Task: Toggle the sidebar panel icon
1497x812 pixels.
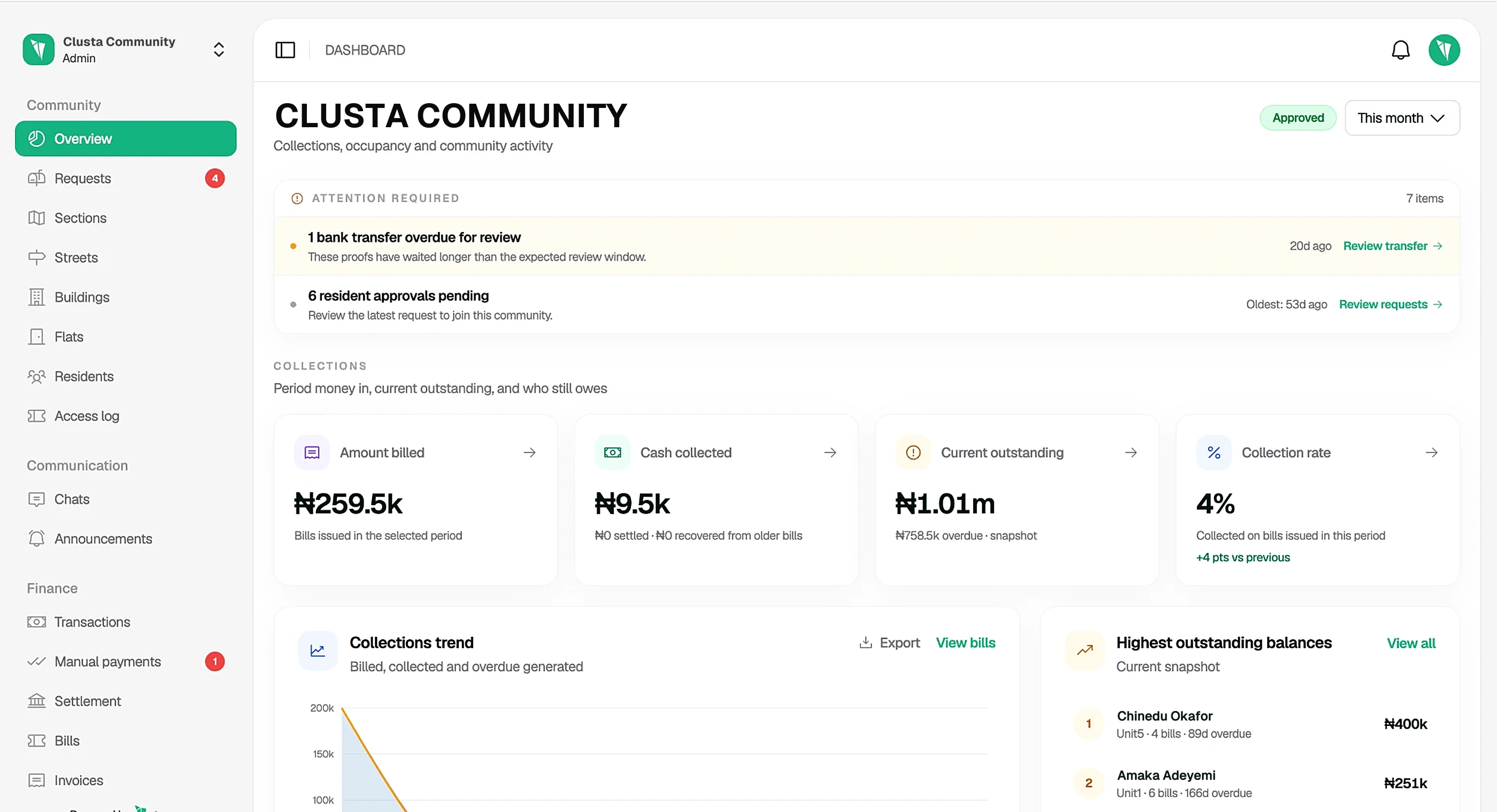Action: coord(285,50)
